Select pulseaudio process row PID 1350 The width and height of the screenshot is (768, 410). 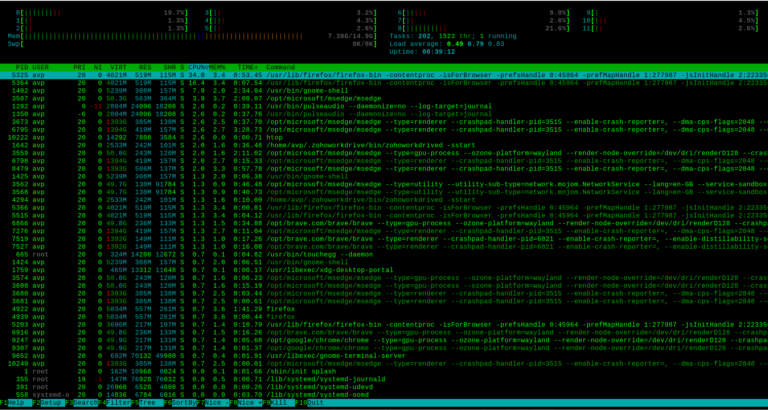click(x=384, y=114)
